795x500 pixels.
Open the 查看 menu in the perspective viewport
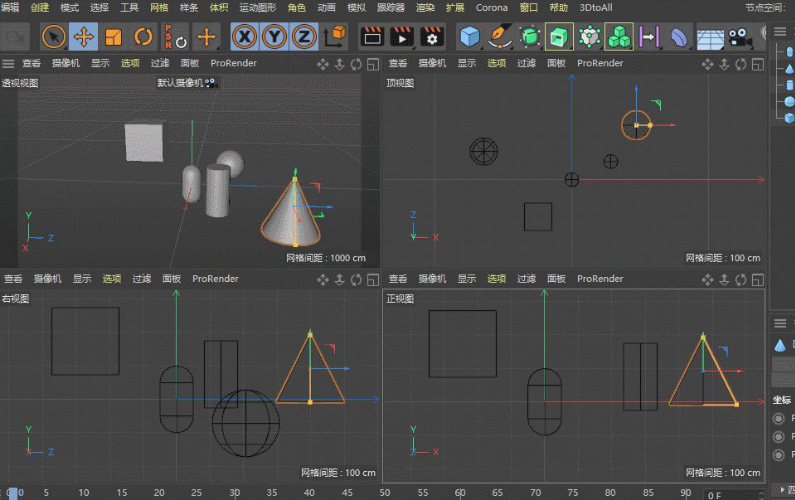32,63
